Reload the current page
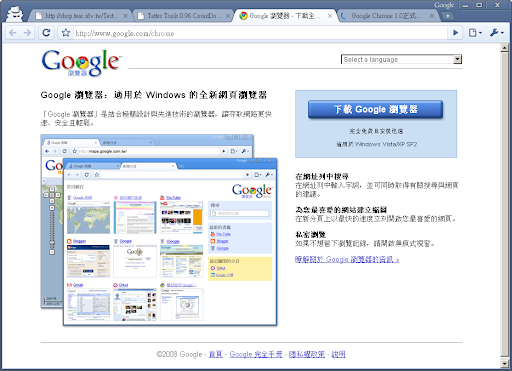The width and height of the screenshot is (512, 371). pos(46,33)
